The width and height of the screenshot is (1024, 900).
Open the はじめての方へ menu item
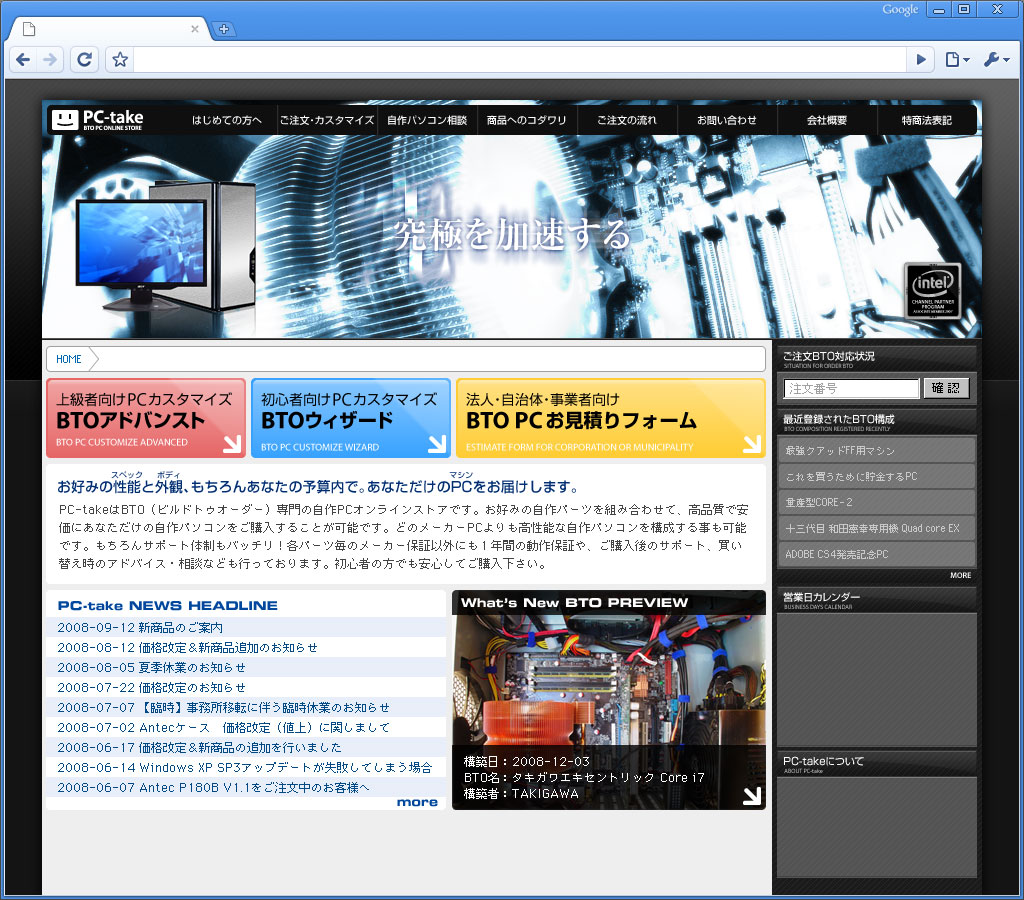click(x=227, y=120)
